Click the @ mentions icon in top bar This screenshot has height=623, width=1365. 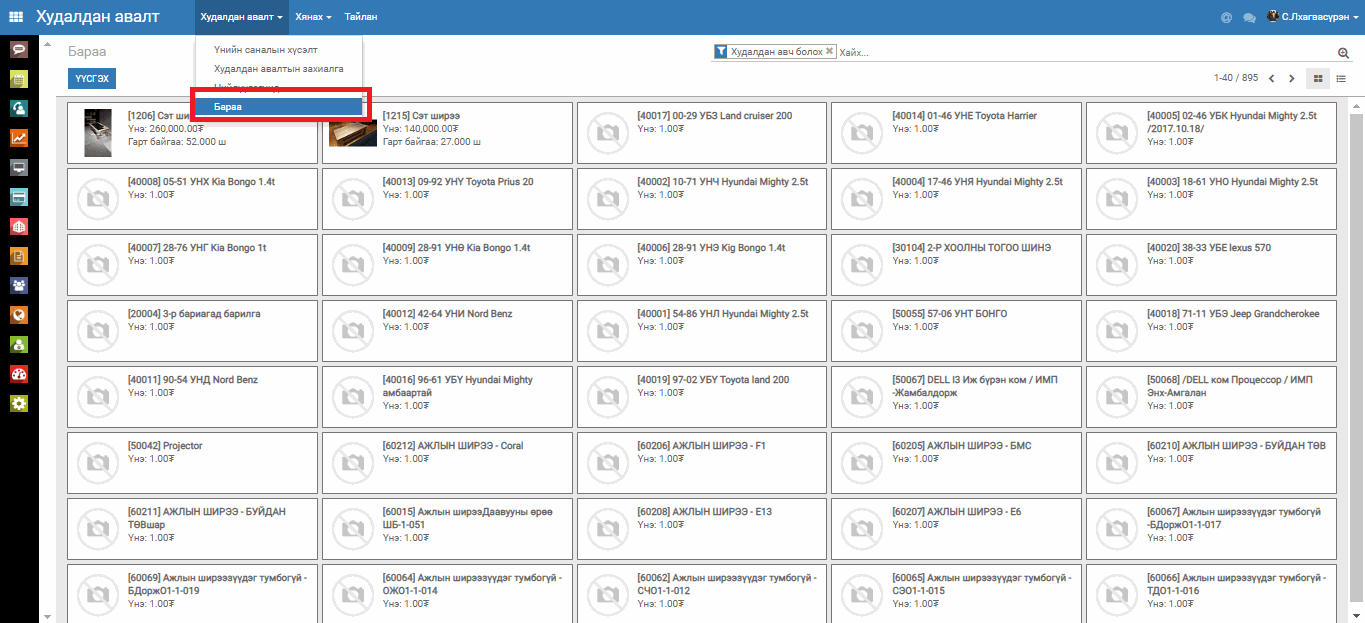click(x=1226, y=18)
